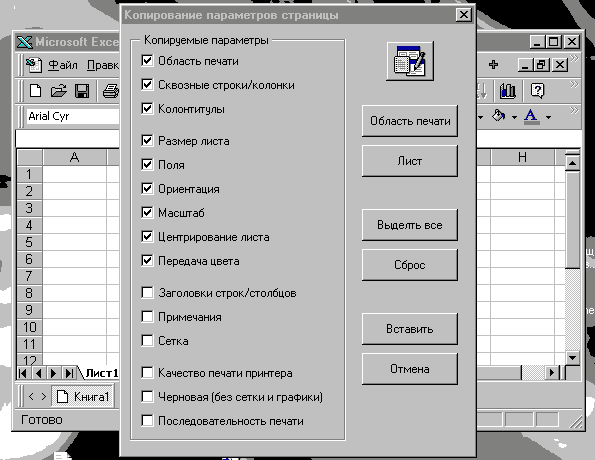
Task: Open the Help question mark icon in Excel
Action: [x=537, y=91]
